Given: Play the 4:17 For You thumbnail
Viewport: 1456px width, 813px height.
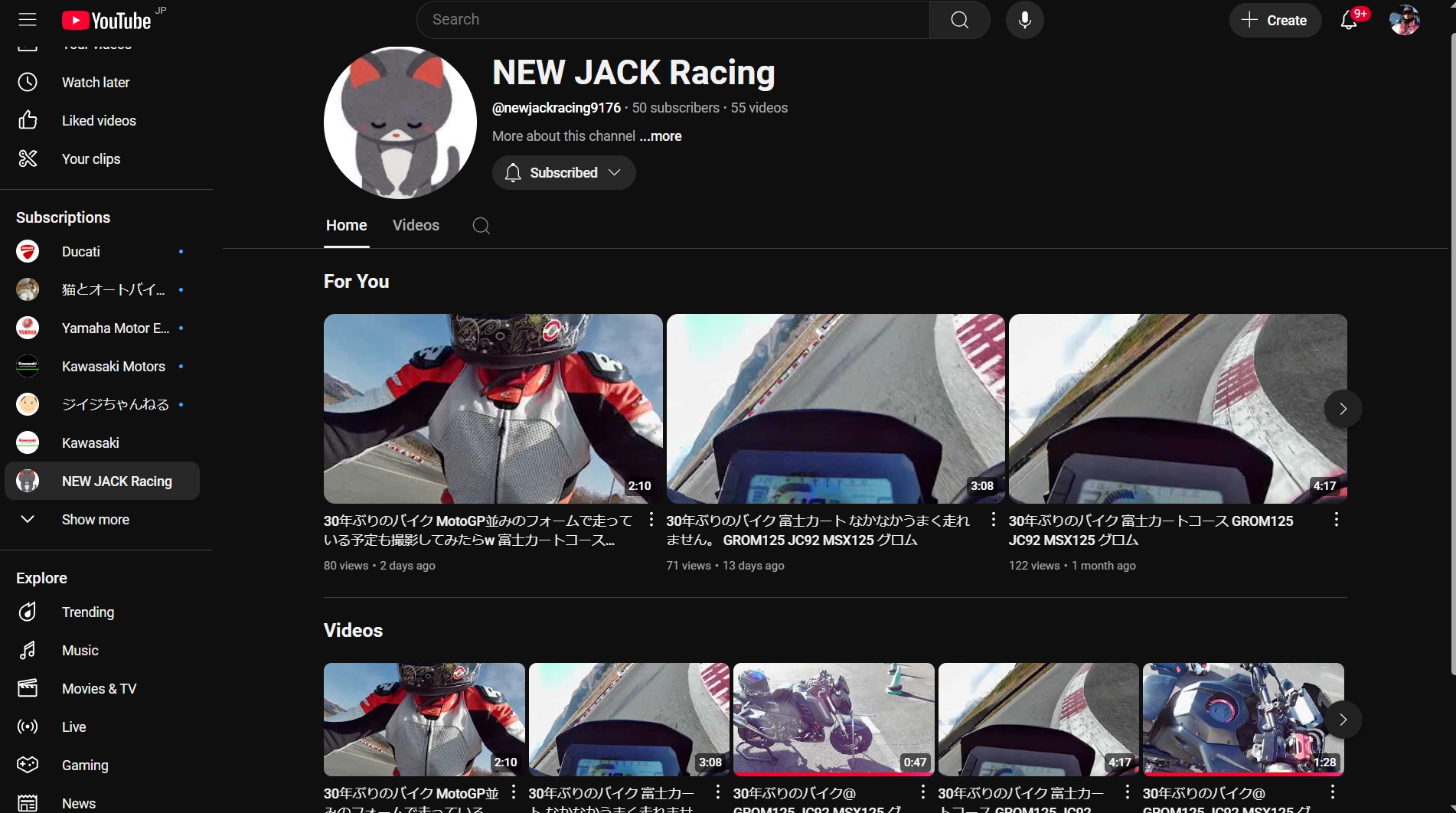Looking at the screenshot, I should [x=1178, y=409].
